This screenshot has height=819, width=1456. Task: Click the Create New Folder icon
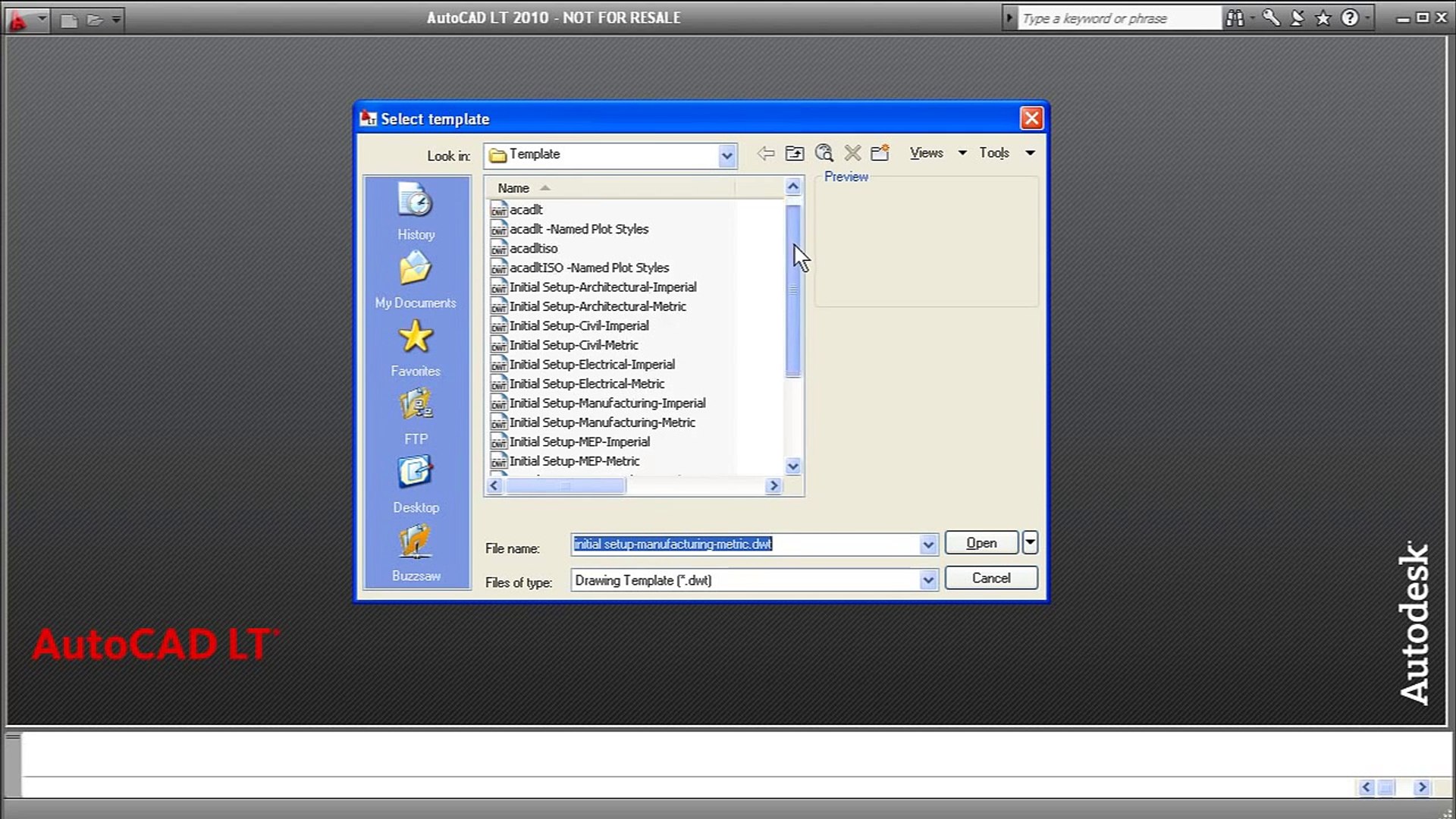880,153
